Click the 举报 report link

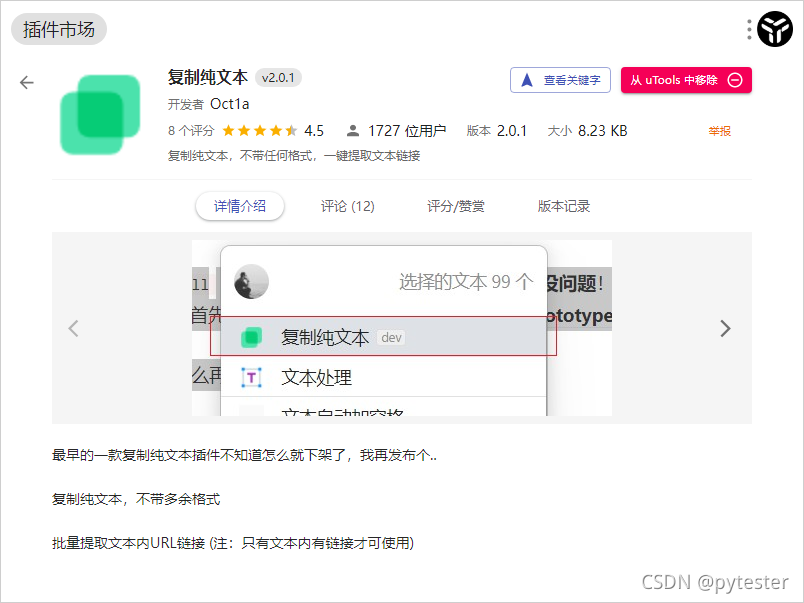(719, 131)
